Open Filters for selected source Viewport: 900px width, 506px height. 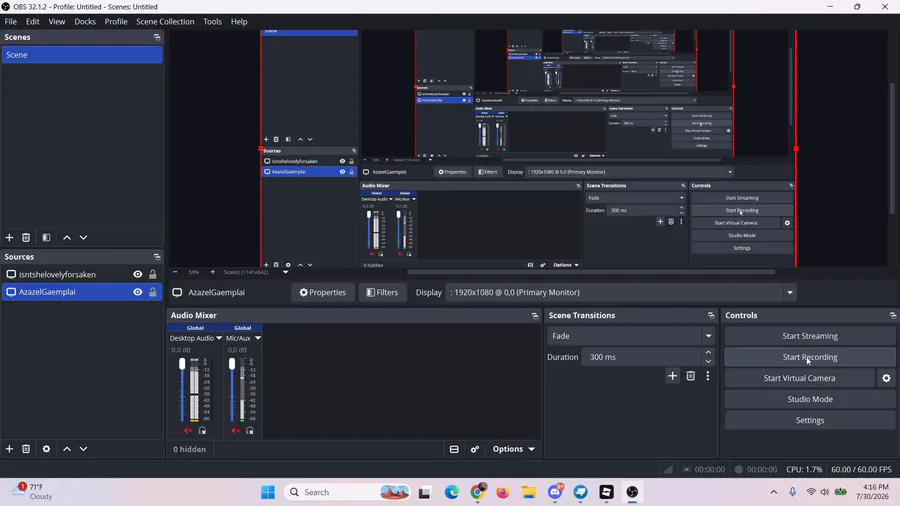(382, 293)
